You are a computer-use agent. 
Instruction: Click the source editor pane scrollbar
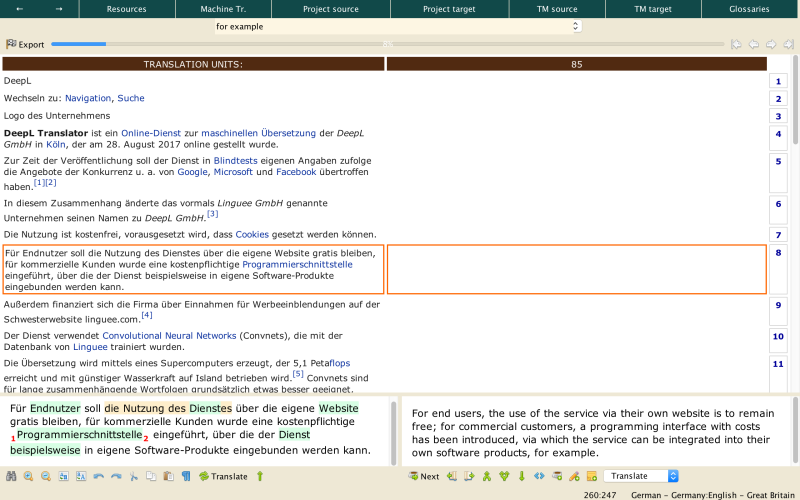[393, 433]
